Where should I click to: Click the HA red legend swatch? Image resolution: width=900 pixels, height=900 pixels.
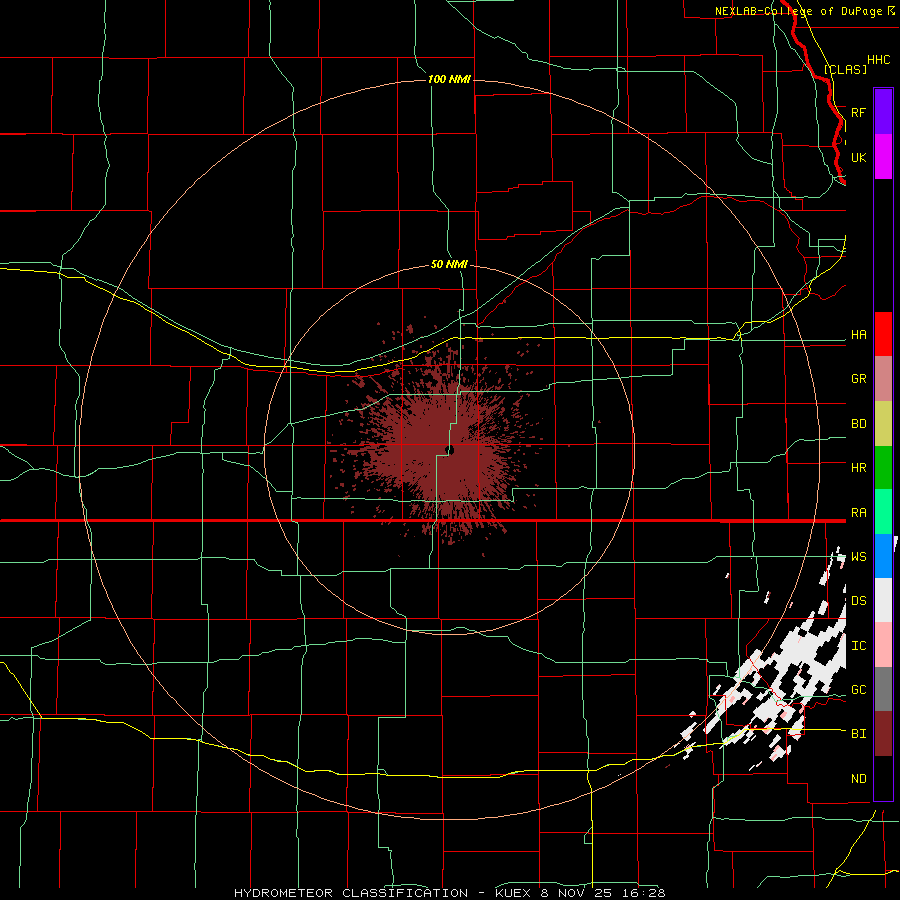click(883, 334)
